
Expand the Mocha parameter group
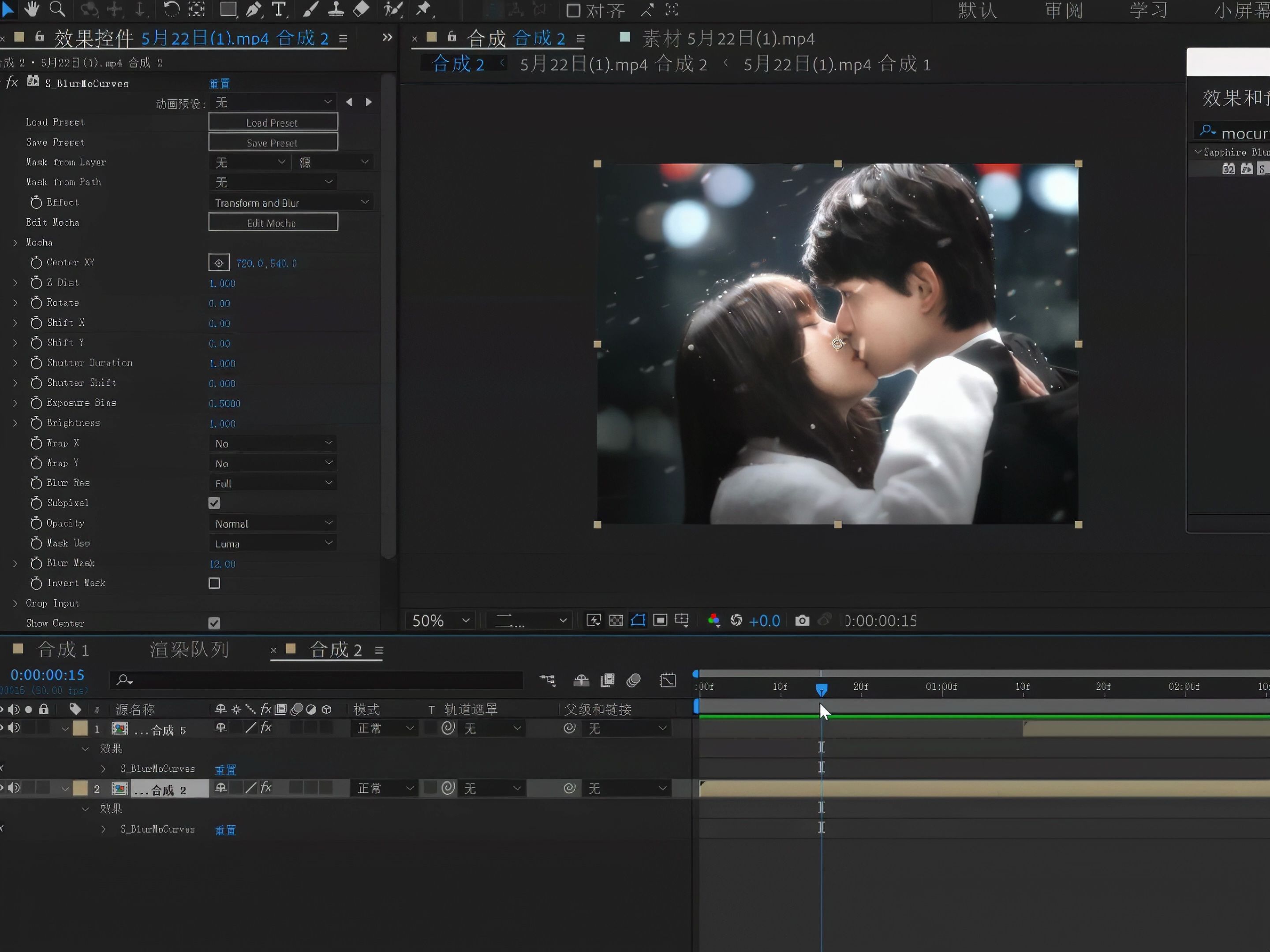pyautogui.click(x=15, y=243)
